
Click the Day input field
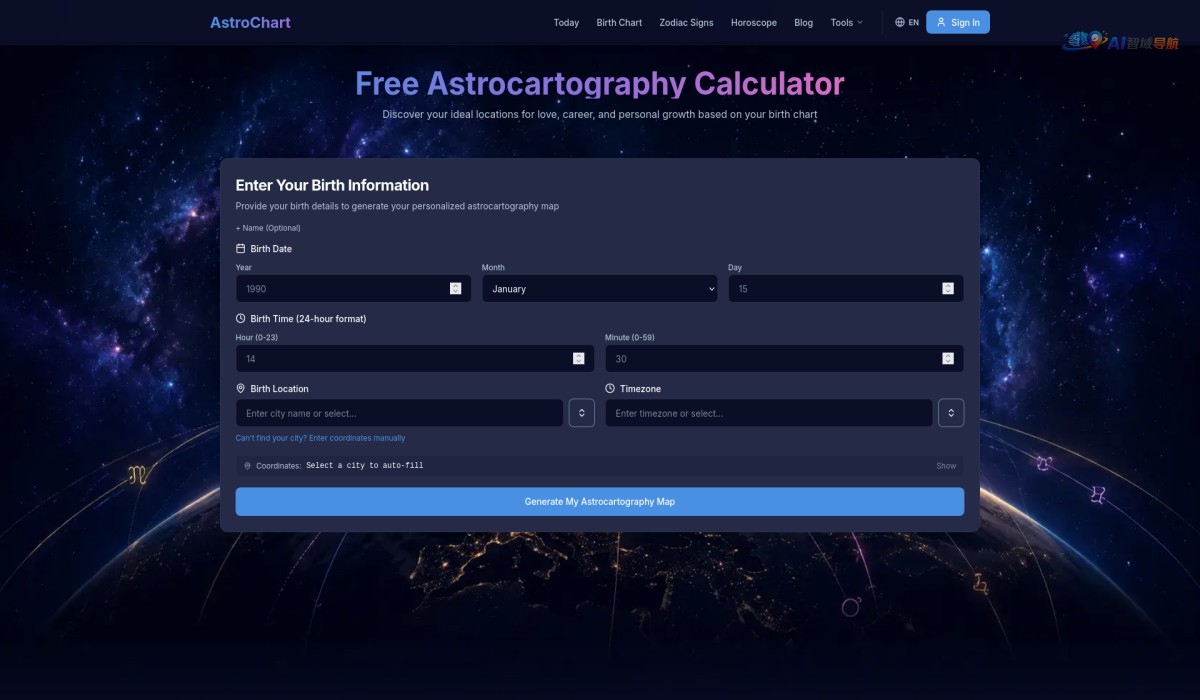tap(846, 288)
